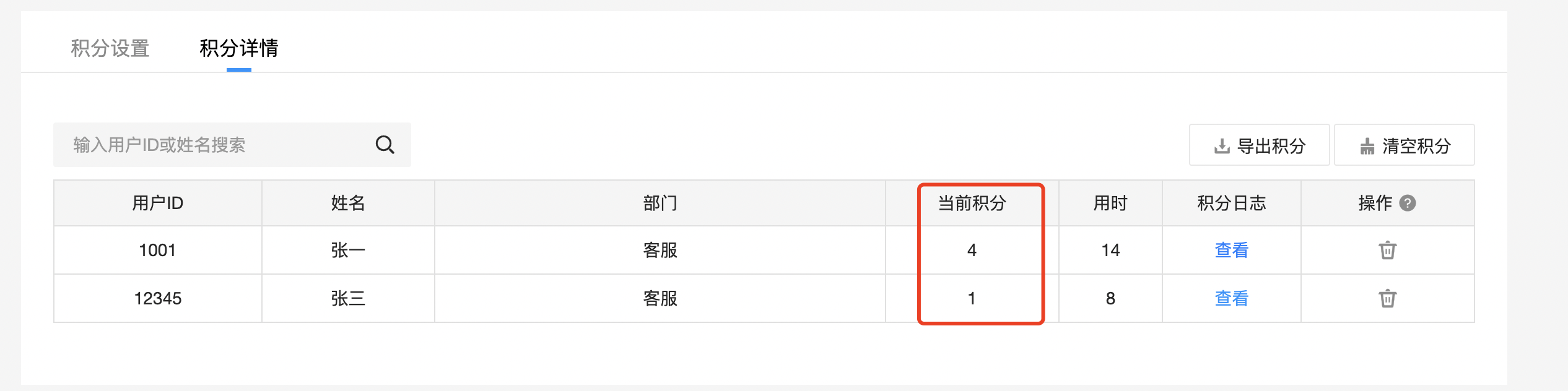
Task: Delete points record for user 1001
Action: pos(1387,251)
